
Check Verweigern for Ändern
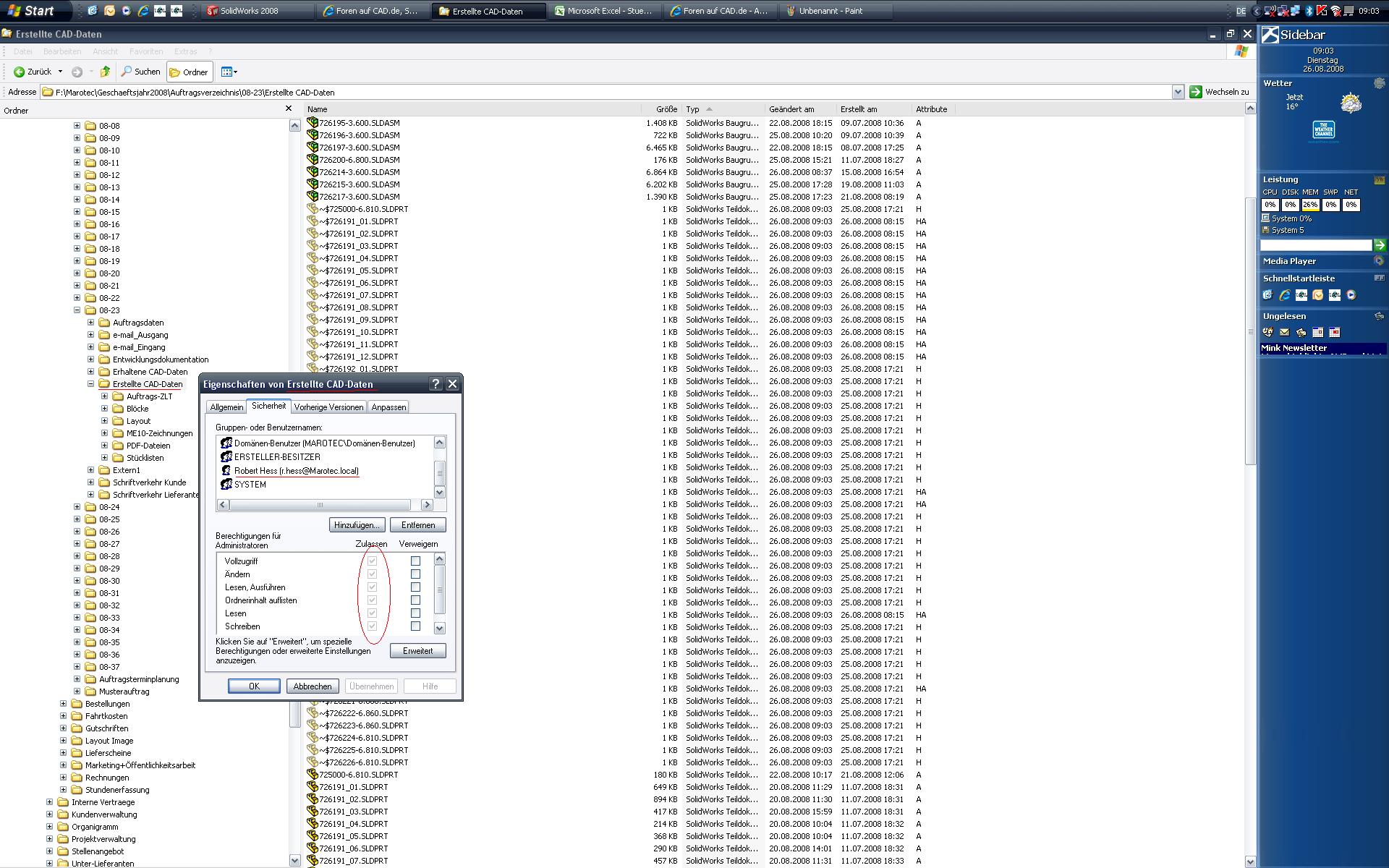click(x=415, y=574)
